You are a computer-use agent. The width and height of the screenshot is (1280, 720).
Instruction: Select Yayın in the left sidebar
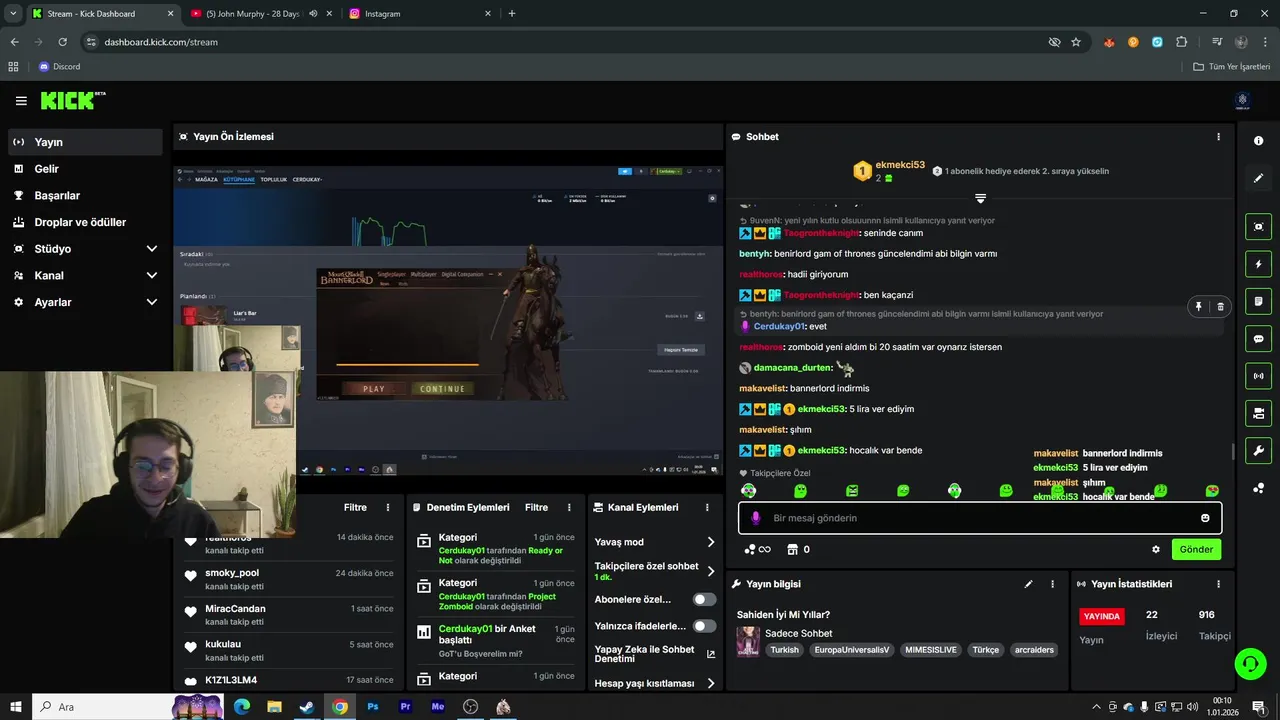coord(86,142)
